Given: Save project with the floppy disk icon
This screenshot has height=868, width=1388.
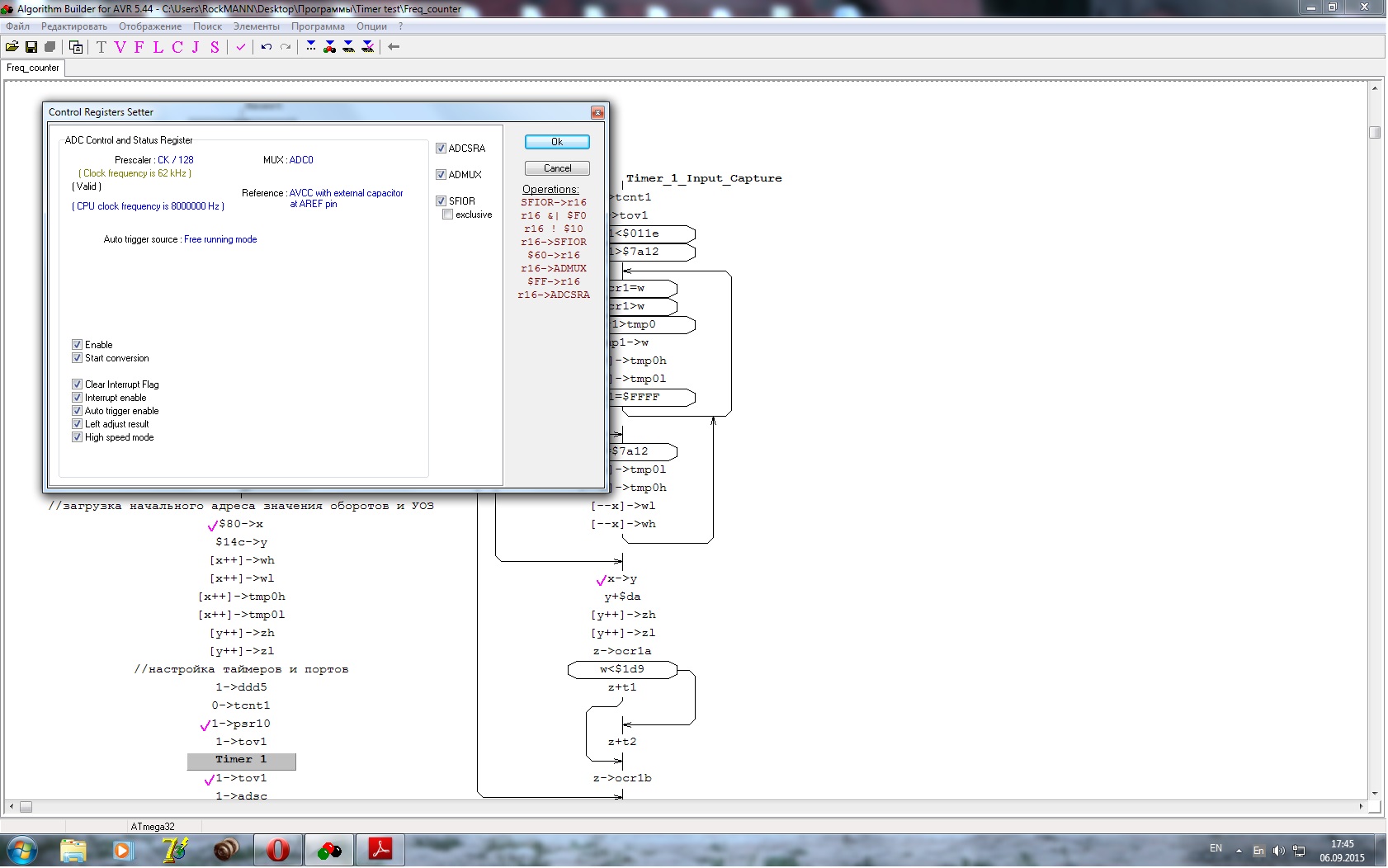Looking at the screenshot, I should tap(31, 47).
